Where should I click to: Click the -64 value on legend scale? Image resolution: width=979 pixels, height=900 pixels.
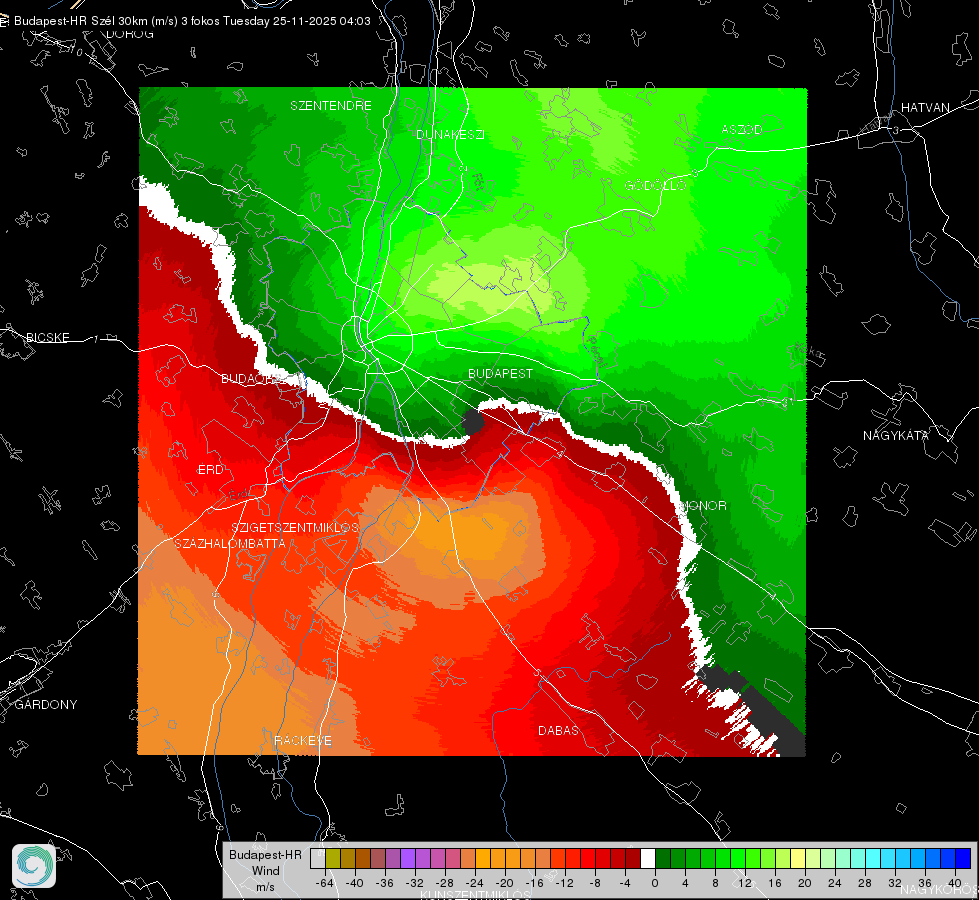coord(324,883)
